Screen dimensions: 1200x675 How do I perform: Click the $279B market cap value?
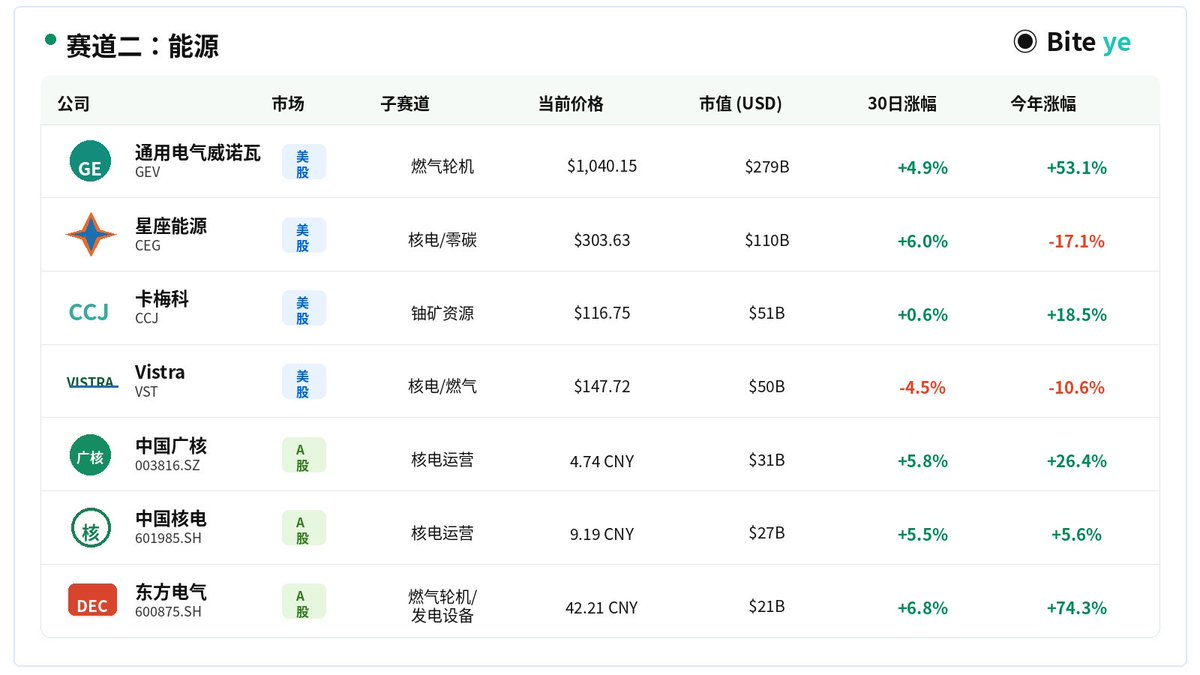[x=767, y=166]
